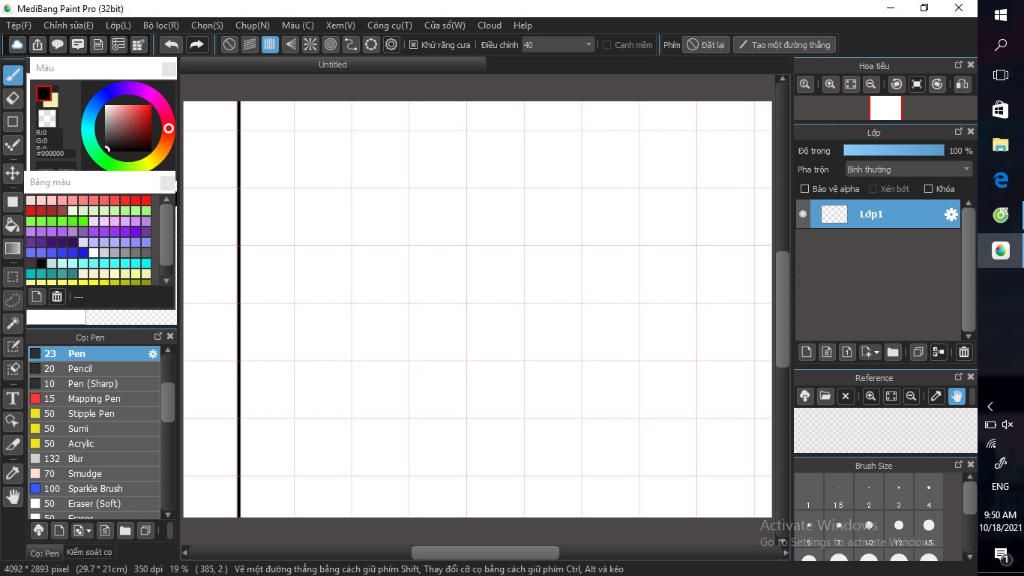Activate radial snap guide
Image resolution: width=1024 pixels, height=576 pixels.
(310, 44)
